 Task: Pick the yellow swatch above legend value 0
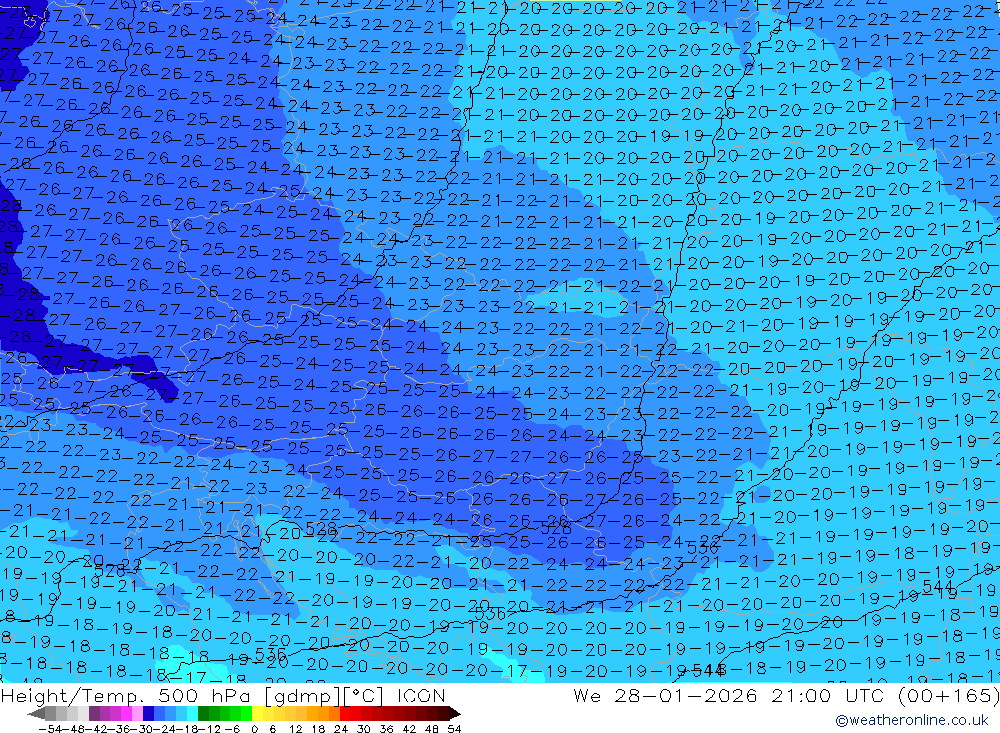click(258, 714)
